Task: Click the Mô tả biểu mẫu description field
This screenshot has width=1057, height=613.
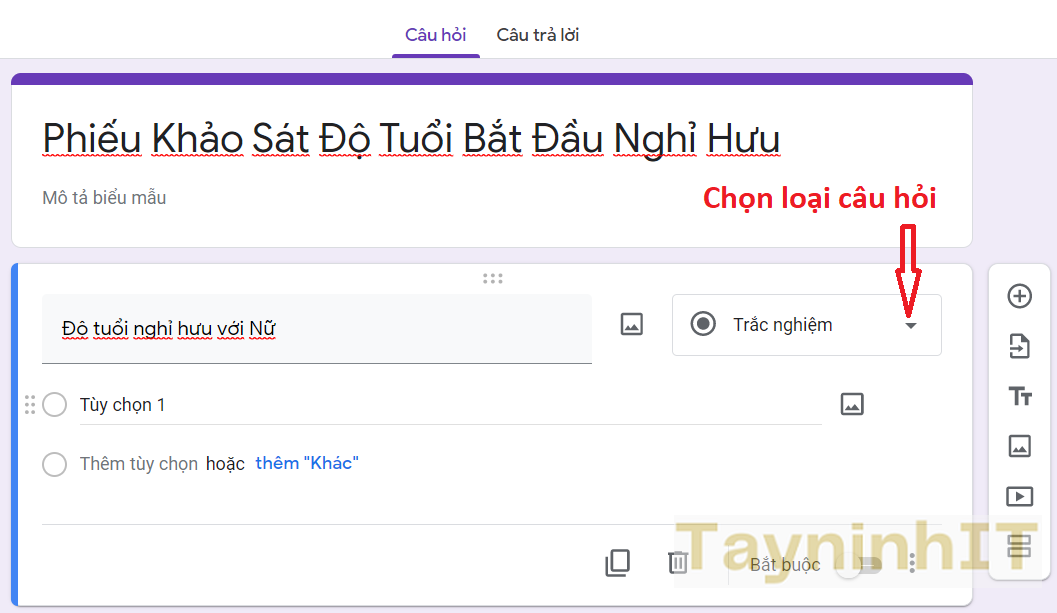Action: point(104,198)
